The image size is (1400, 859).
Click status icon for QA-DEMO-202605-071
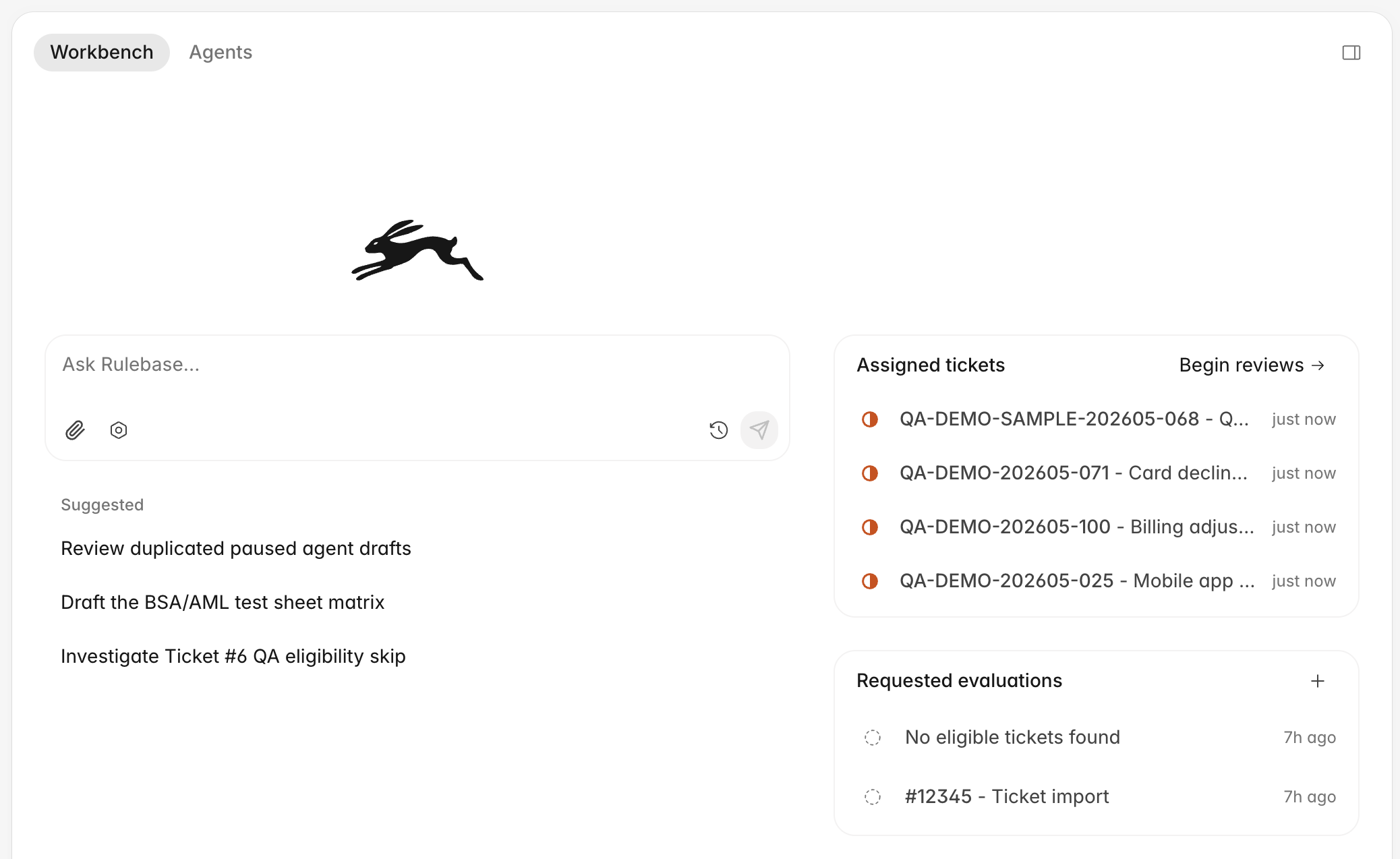point(870,473)
